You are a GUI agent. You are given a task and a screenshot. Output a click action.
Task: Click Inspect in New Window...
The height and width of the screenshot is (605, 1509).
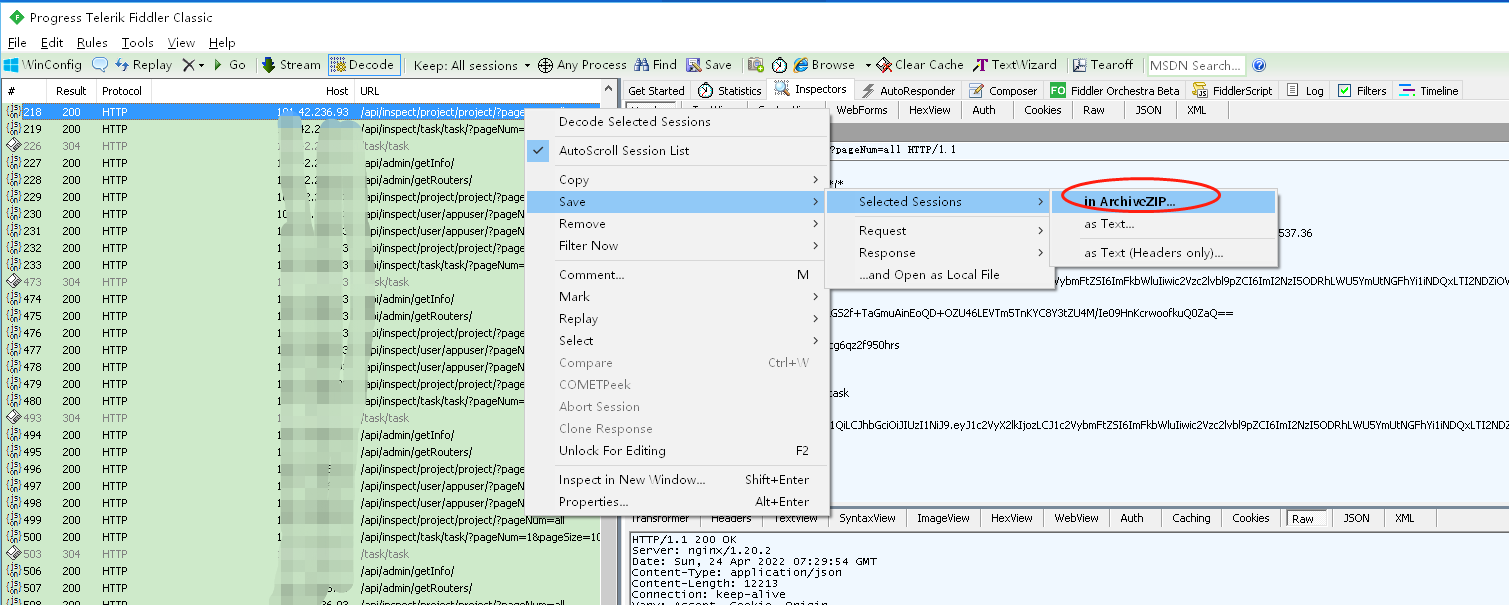[677, 480]
